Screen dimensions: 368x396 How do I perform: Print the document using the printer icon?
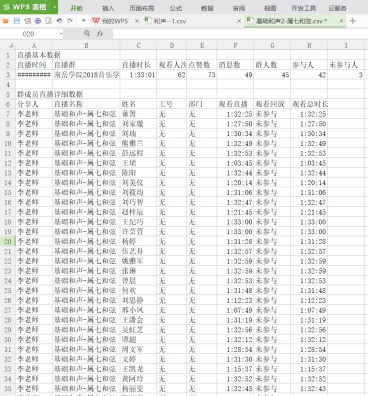(38, 21)
